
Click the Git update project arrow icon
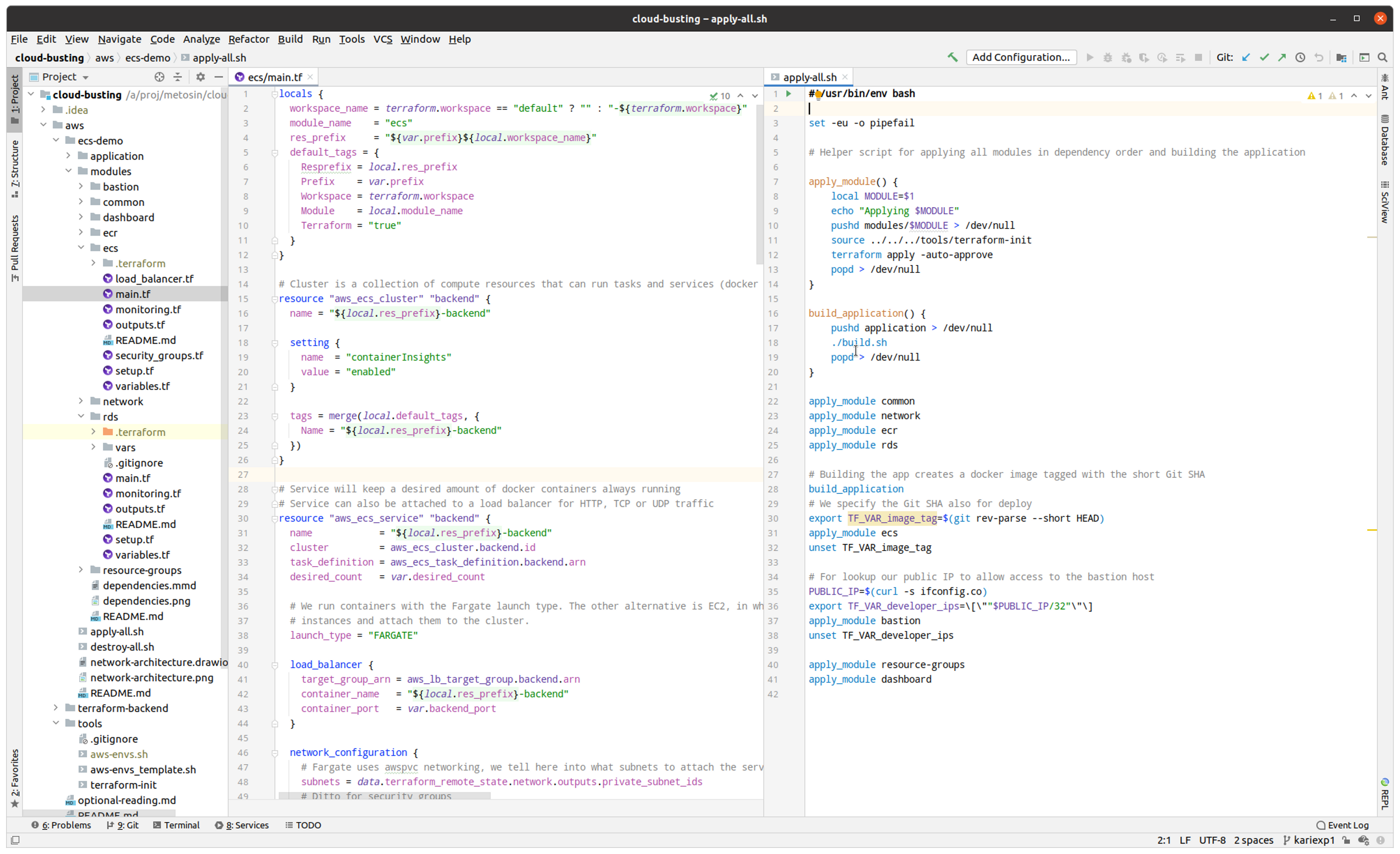pos(1245,57)
